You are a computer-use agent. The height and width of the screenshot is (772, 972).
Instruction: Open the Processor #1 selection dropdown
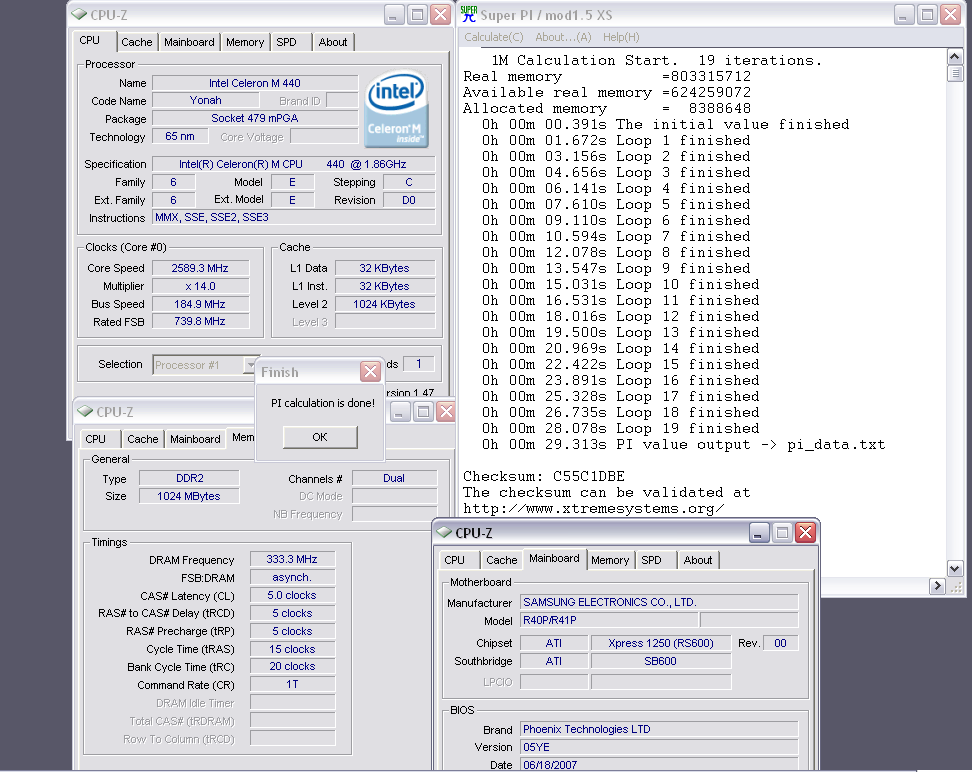(250, 365)
